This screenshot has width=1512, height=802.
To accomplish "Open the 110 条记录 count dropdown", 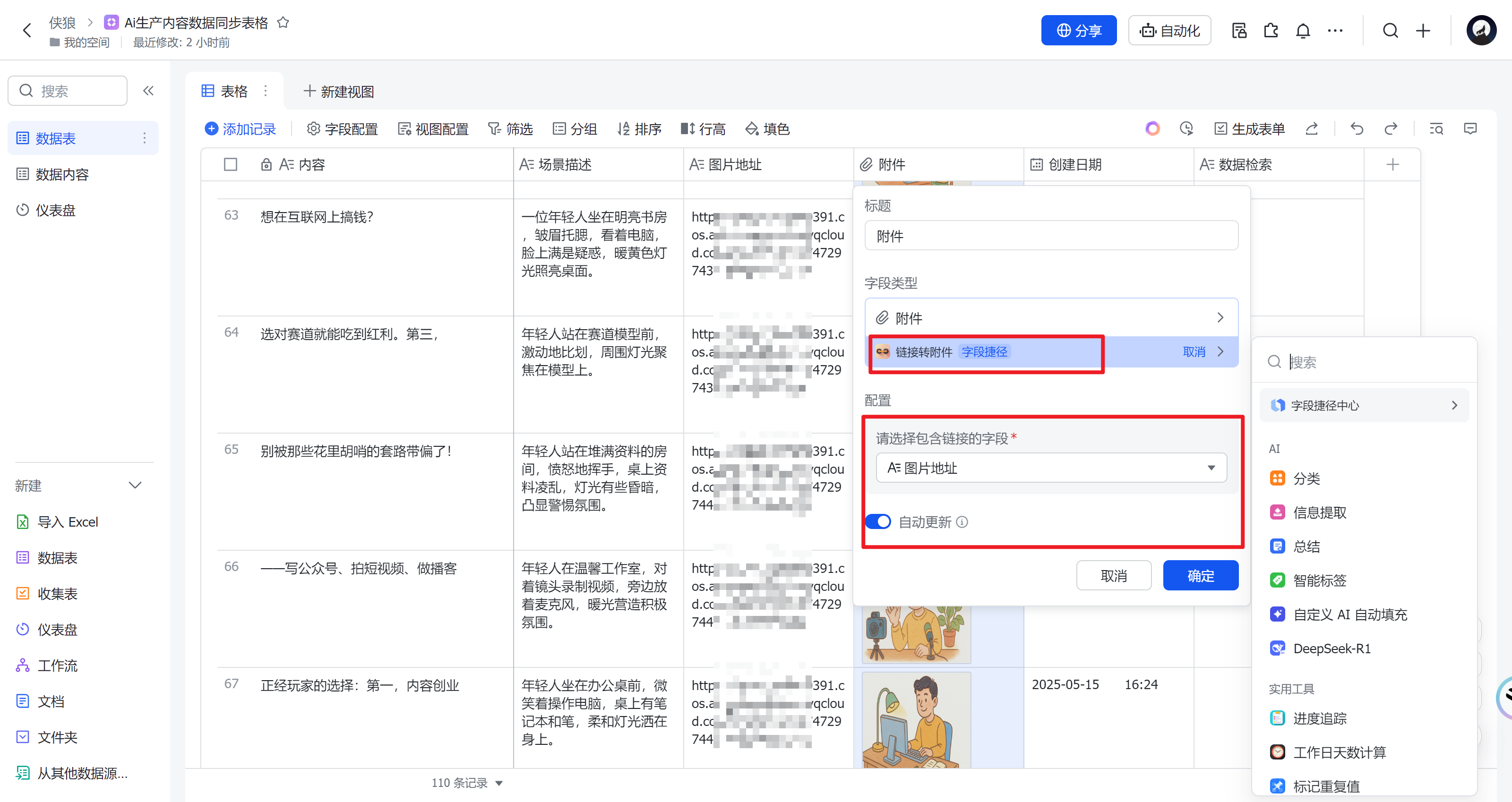I will [x=467, y=783].
